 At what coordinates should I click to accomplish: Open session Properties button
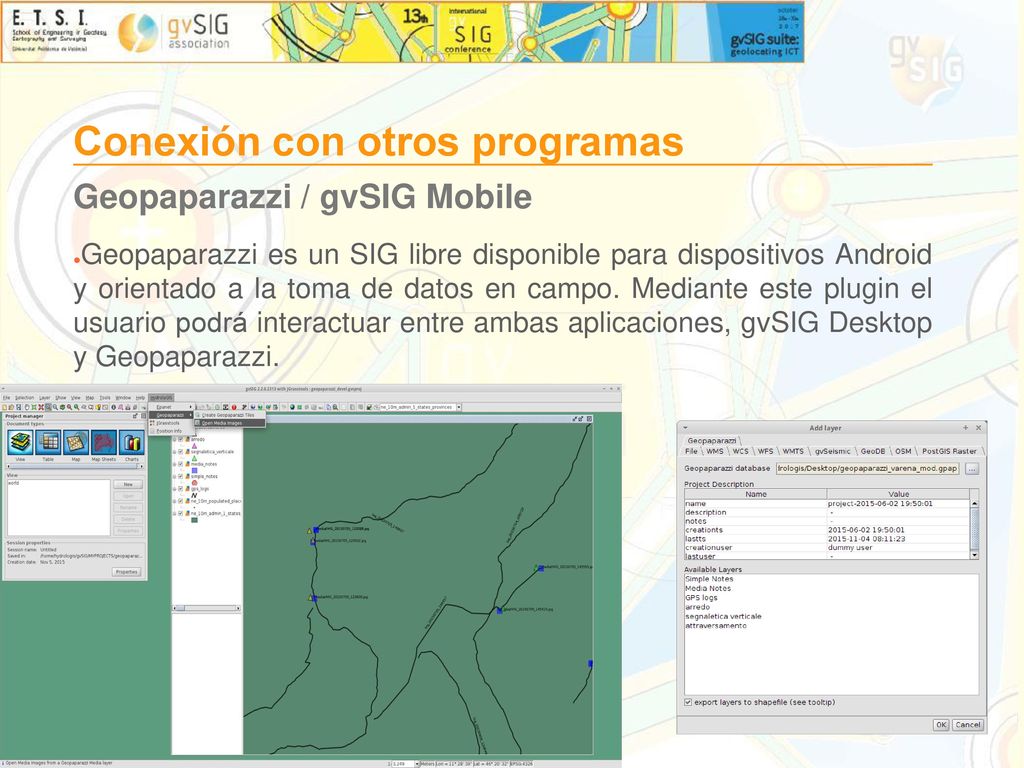click(126, 572)
